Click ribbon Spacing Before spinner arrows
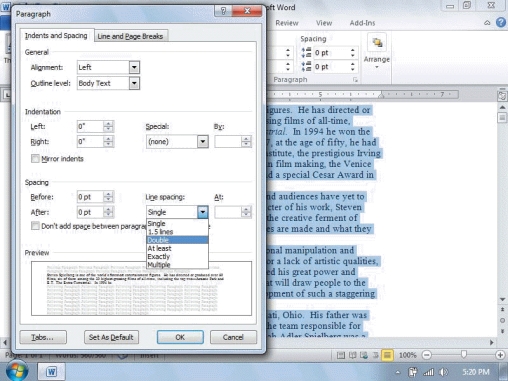Viewport: 508px width, 381px height. pyautogui.click(x=353, y=53)
